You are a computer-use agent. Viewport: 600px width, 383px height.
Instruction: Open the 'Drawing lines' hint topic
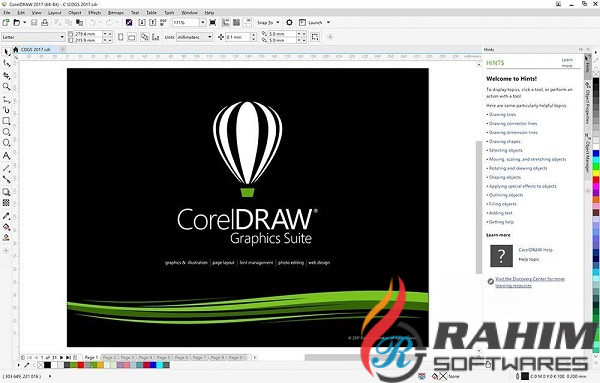pyautogui.click(x=502, y=114)
